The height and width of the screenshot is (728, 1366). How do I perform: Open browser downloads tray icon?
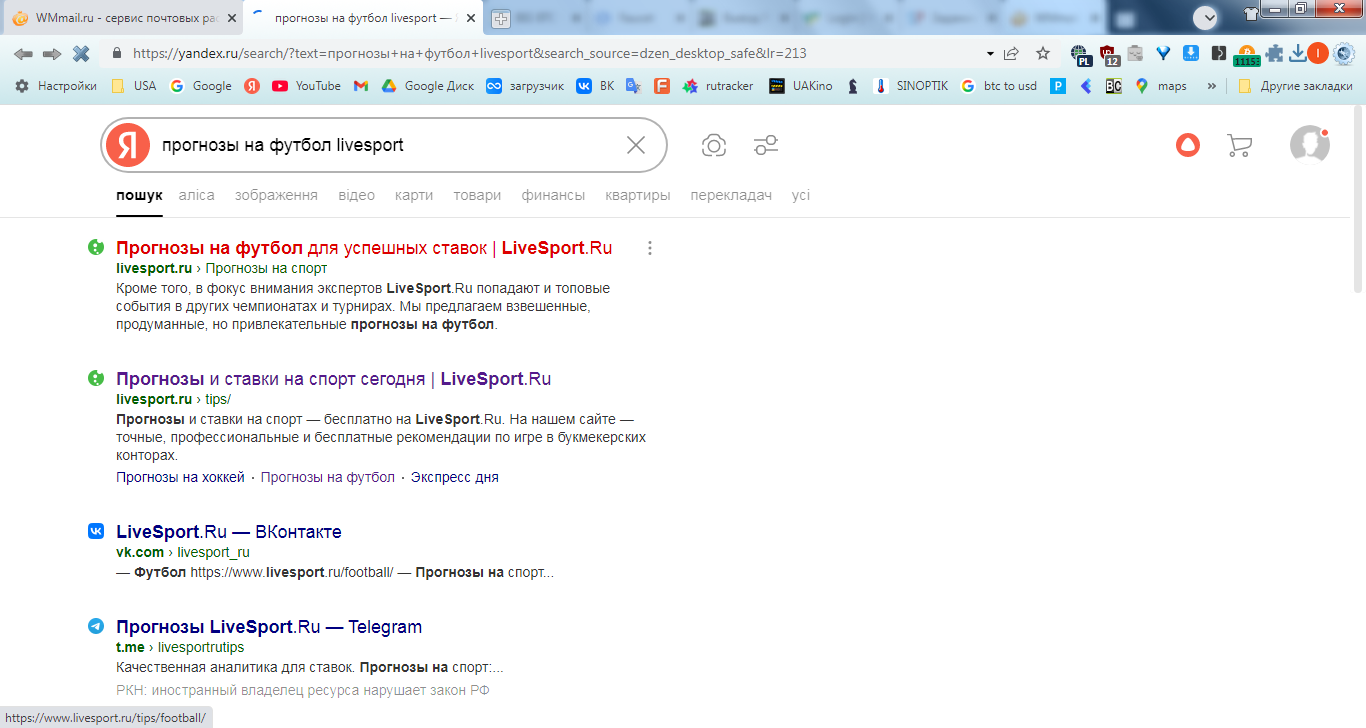click(1298, 54)
